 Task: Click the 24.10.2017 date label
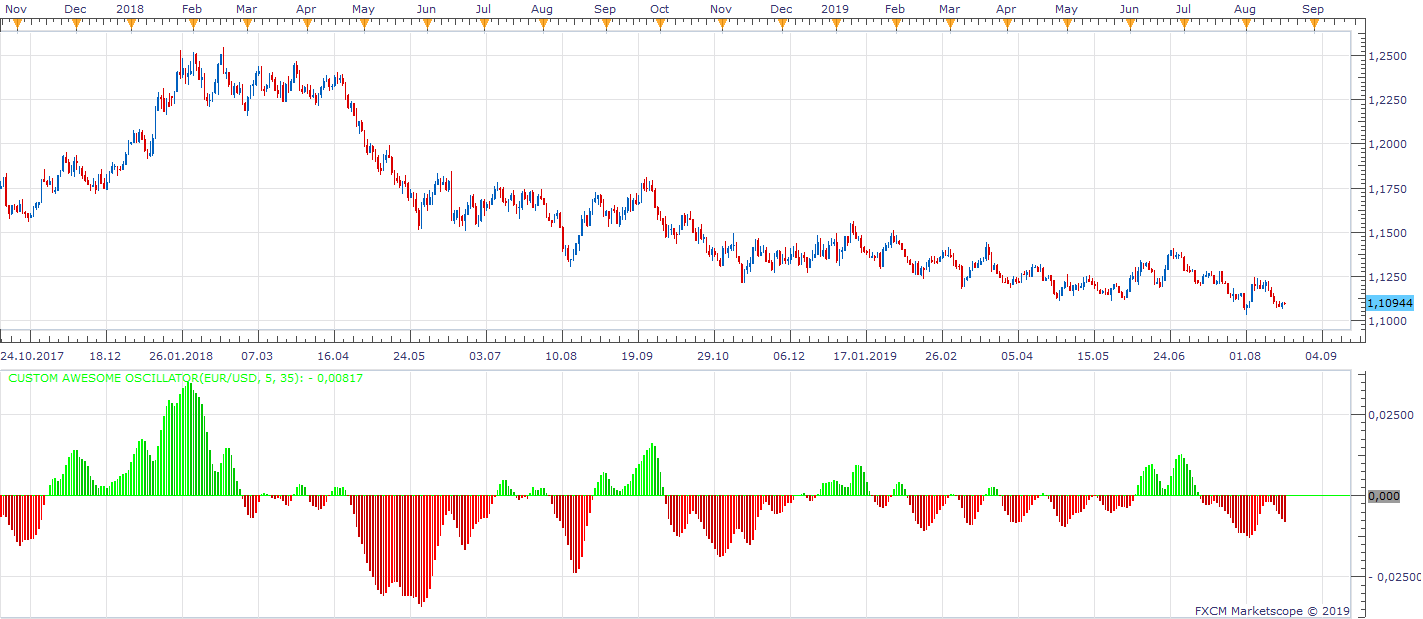32,356
